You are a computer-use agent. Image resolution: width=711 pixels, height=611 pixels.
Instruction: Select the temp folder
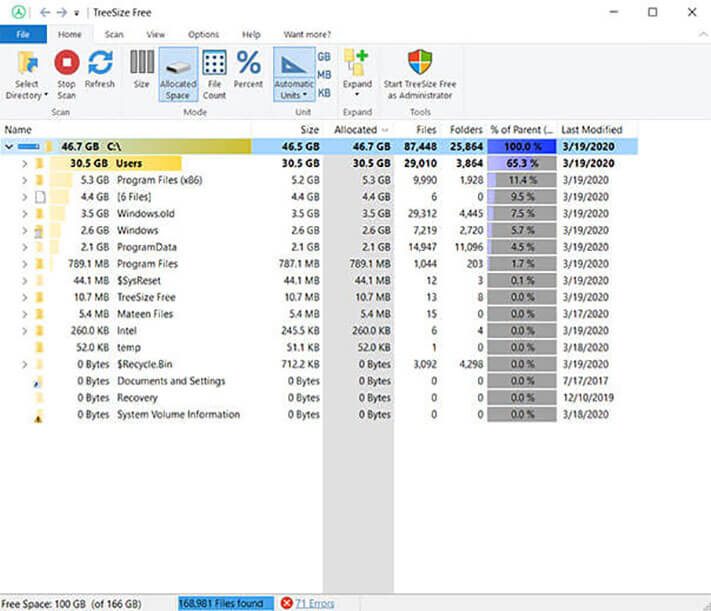(x=129, y=348)
